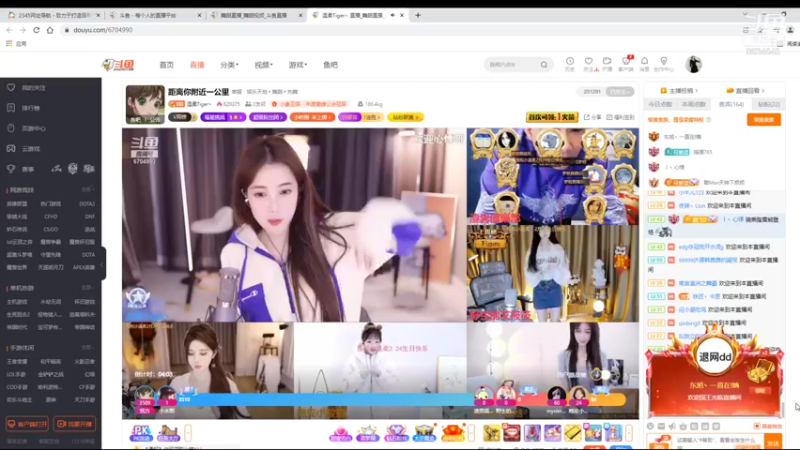Click the orange 客户端打开 button in sidebar
This screenshot has height=450, width=800.
pyautogui.click(x=27, y=424)
